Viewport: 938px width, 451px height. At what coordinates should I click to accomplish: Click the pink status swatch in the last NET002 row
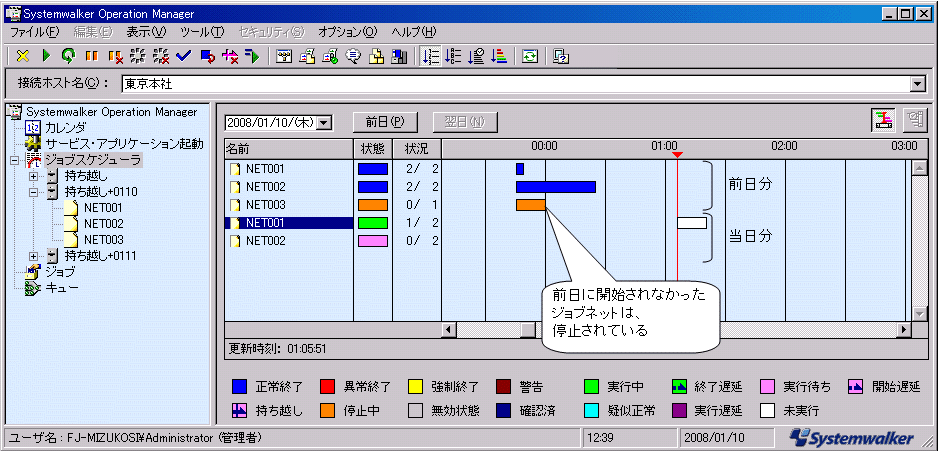tap(373, 241)
